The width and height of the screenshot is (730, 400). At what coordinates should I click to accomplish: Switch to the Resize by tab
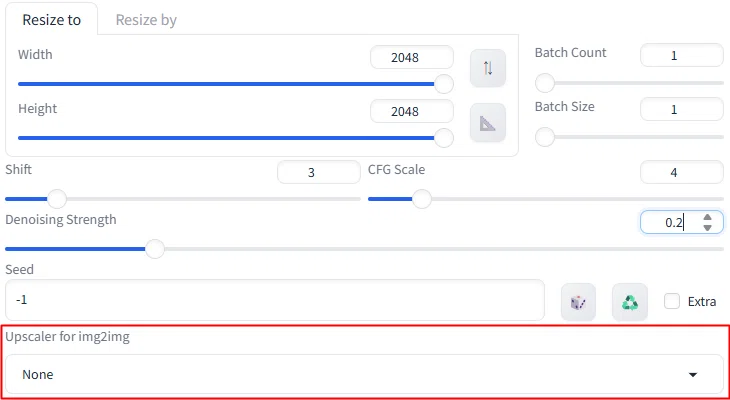[x=146, y=20]
